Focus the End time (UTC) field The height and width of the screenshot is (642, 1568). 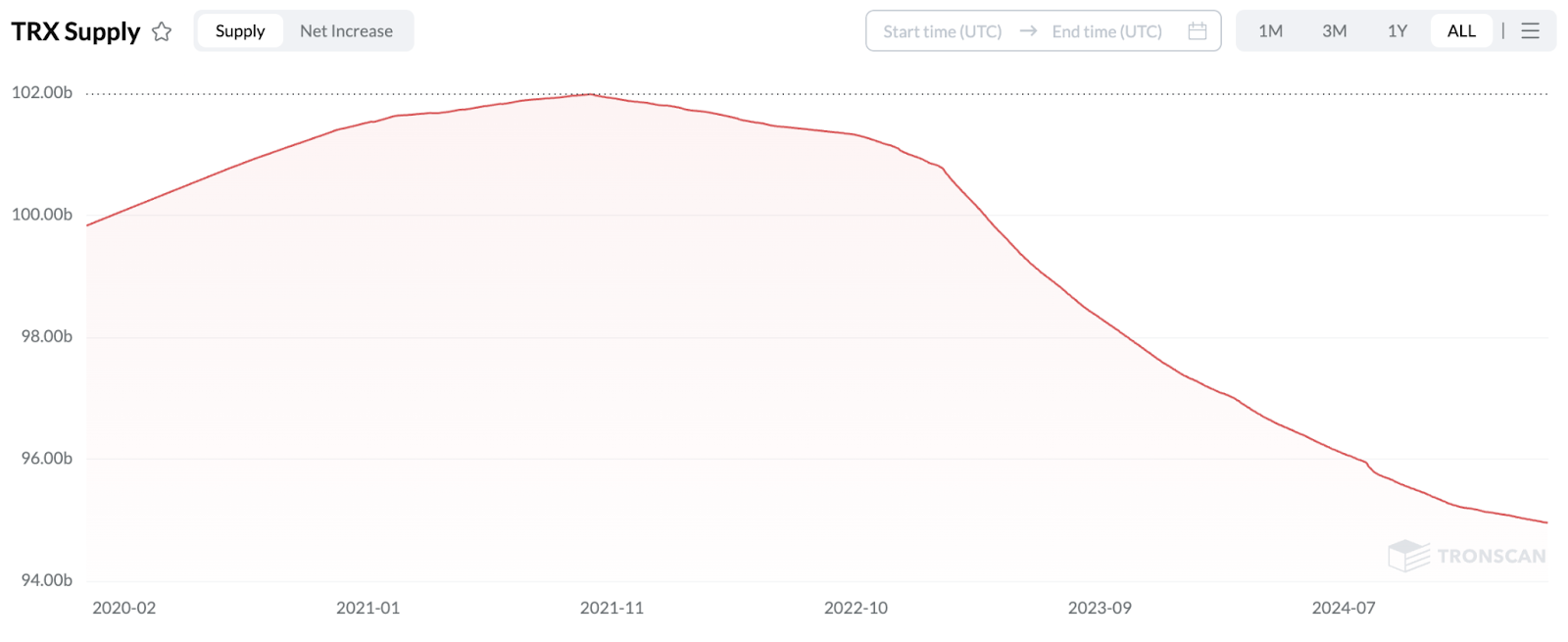pyautogui.click(x=1106, y=31)
